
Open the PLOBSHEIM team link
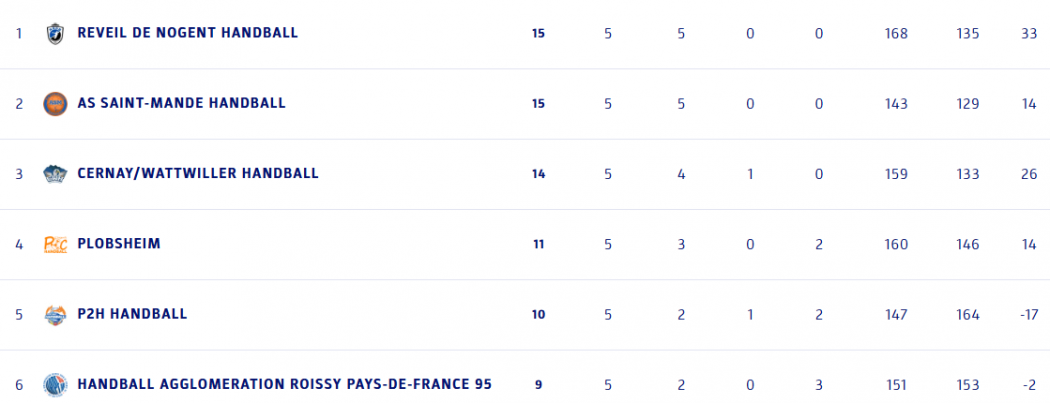118,244
